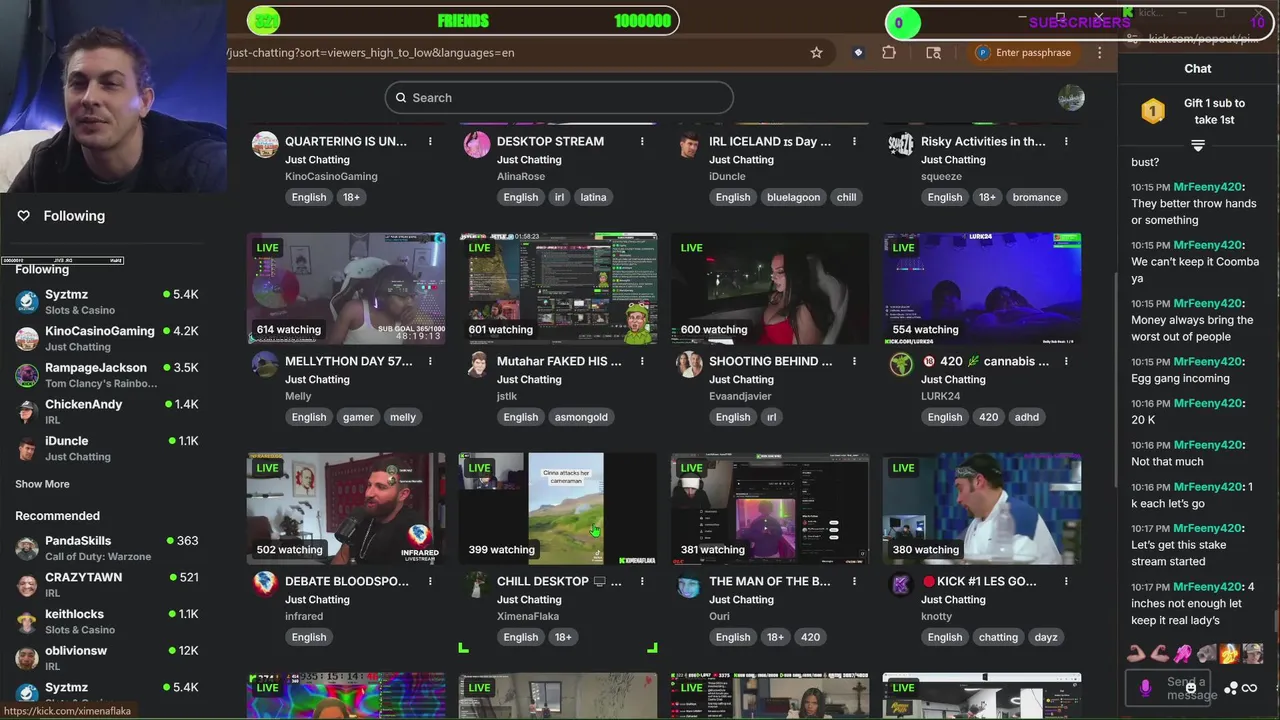
Task: Click LURK24 channel avatar
Action: pyautogui.click(x=901, y=365)
